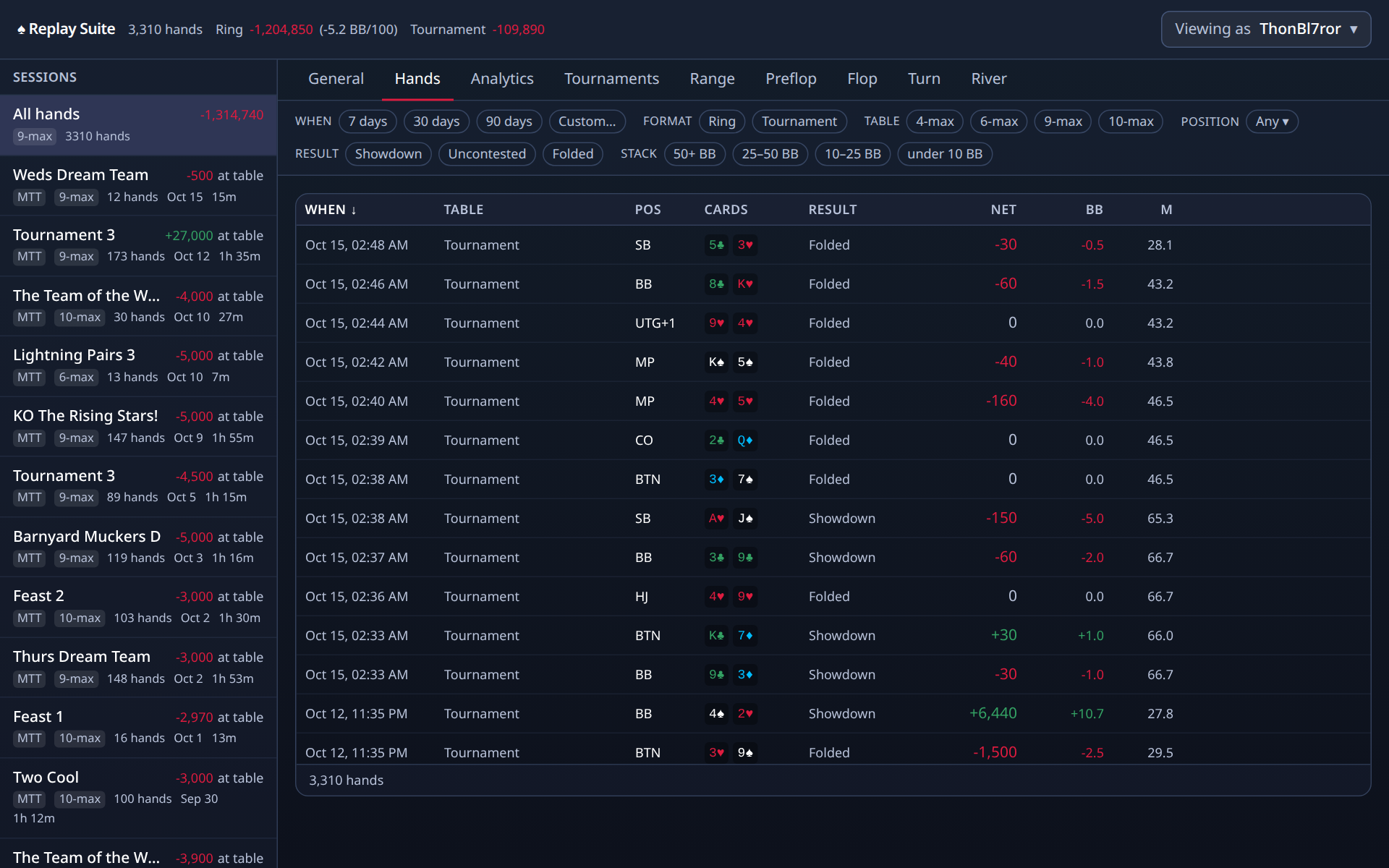1389x868 pixels.
Task: Toggle the 30 days filter
Action: click(x=436, y=122)
